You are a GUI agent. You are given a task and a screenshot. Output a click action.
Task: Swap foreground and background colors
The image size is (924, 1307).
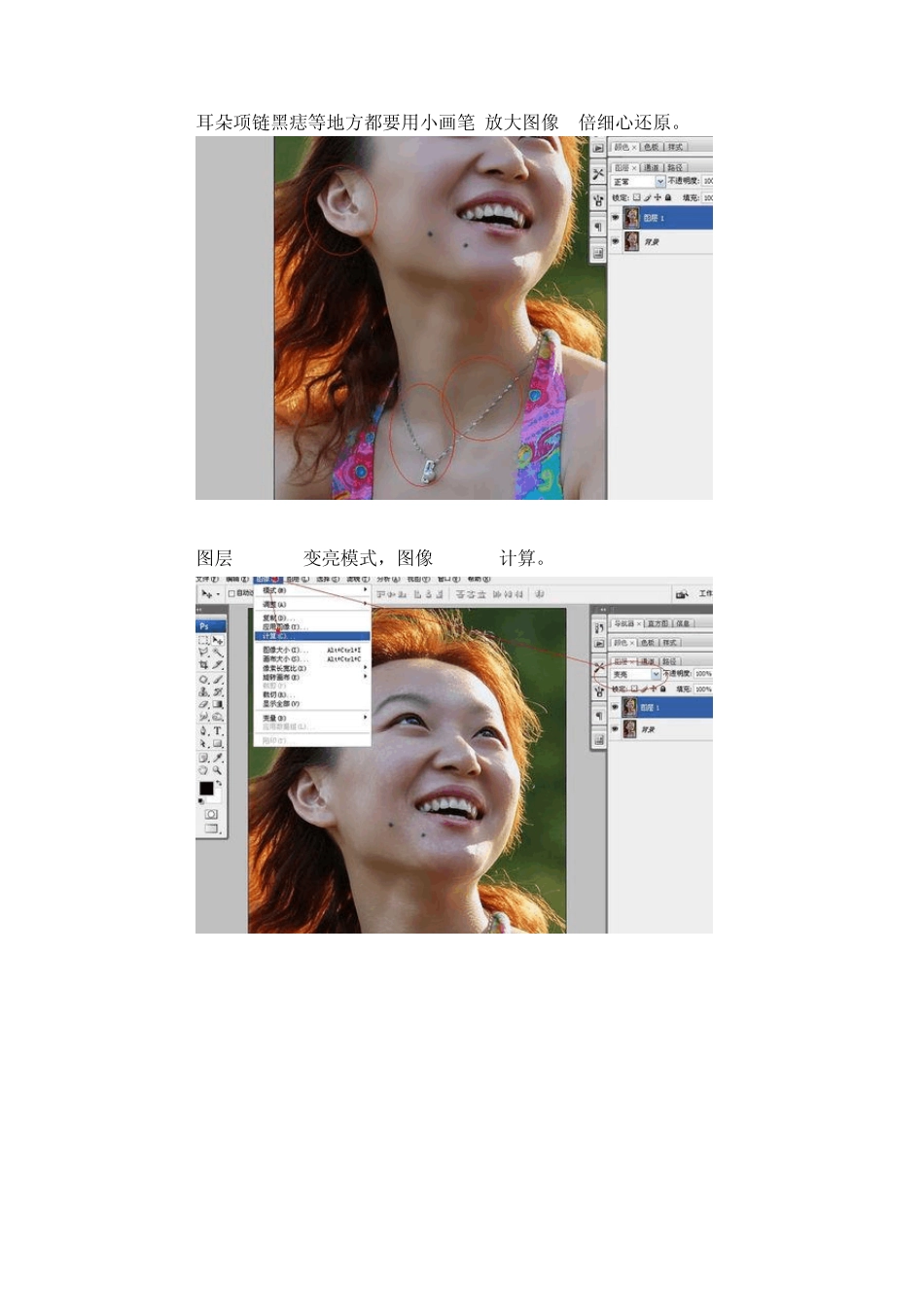219,783
